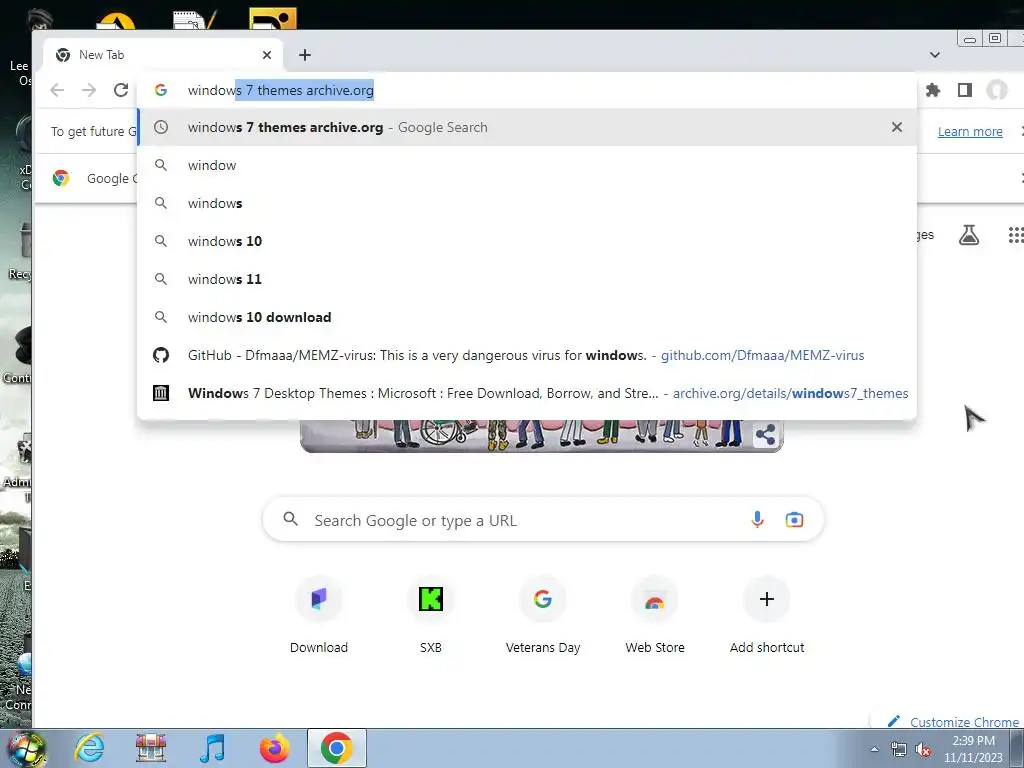Choose the 'windows 10 download' suggestion
The image size is (1024, 768).
(527, 317)
